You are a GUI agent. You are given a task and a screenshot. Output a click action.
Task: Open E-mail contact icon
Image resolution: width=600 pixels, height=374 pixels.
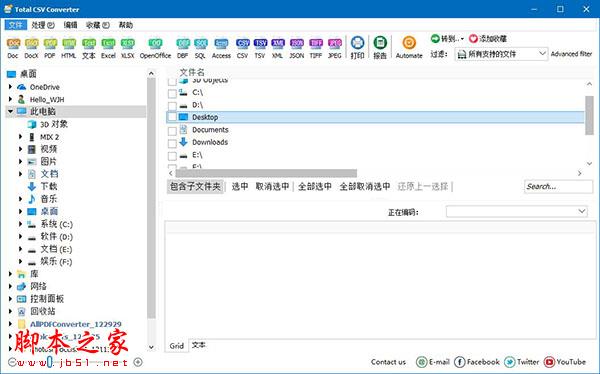pos(421,362)
